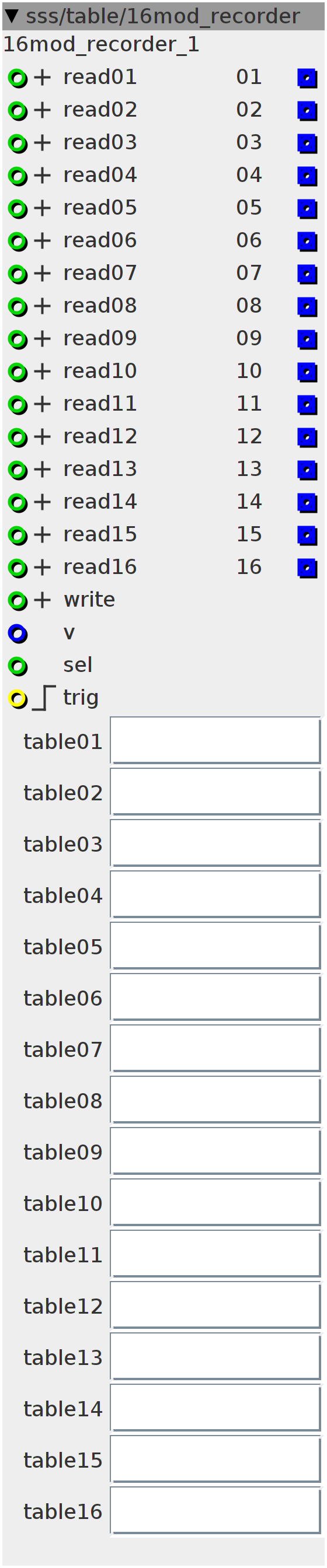The width and height of the screenshot is (327, 1568).
Task: Click the green sel inlet circle
Action: [x=18, y=666]
